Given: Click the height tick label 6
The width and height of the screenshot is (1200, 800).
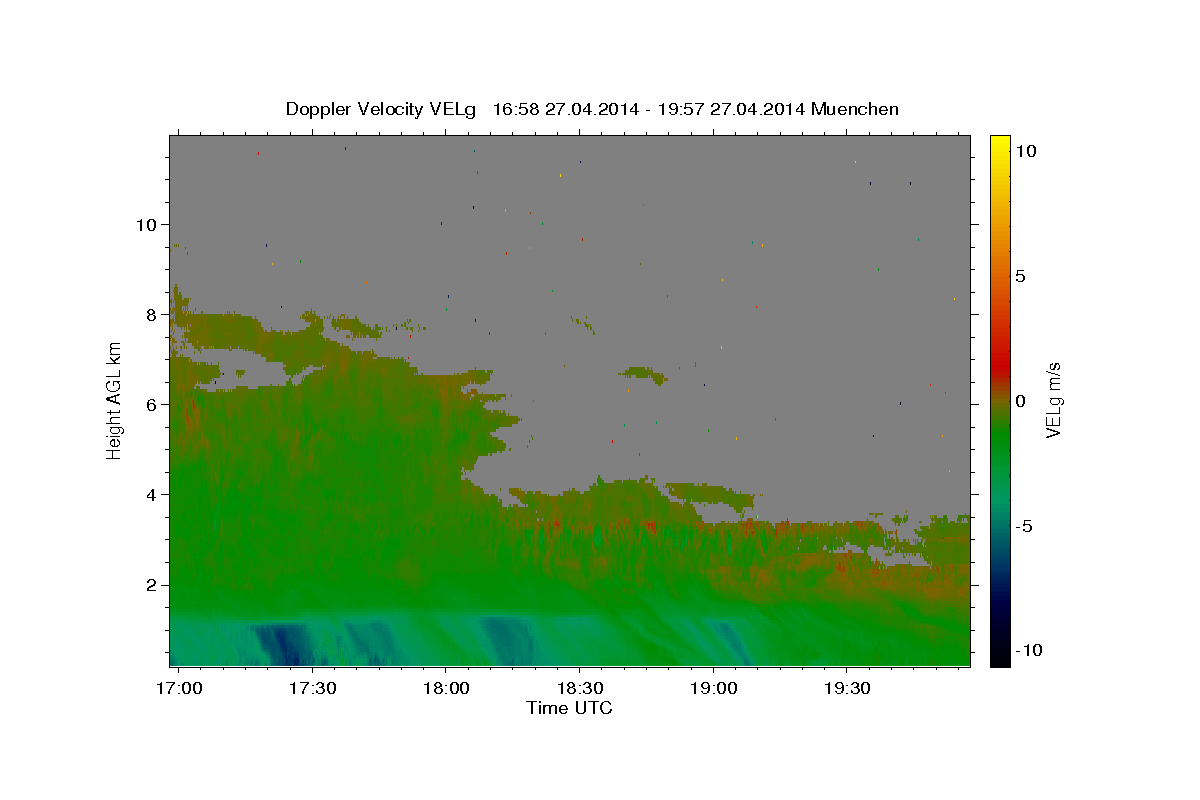Looking at the screenshot, I should [x=151, y=405].
